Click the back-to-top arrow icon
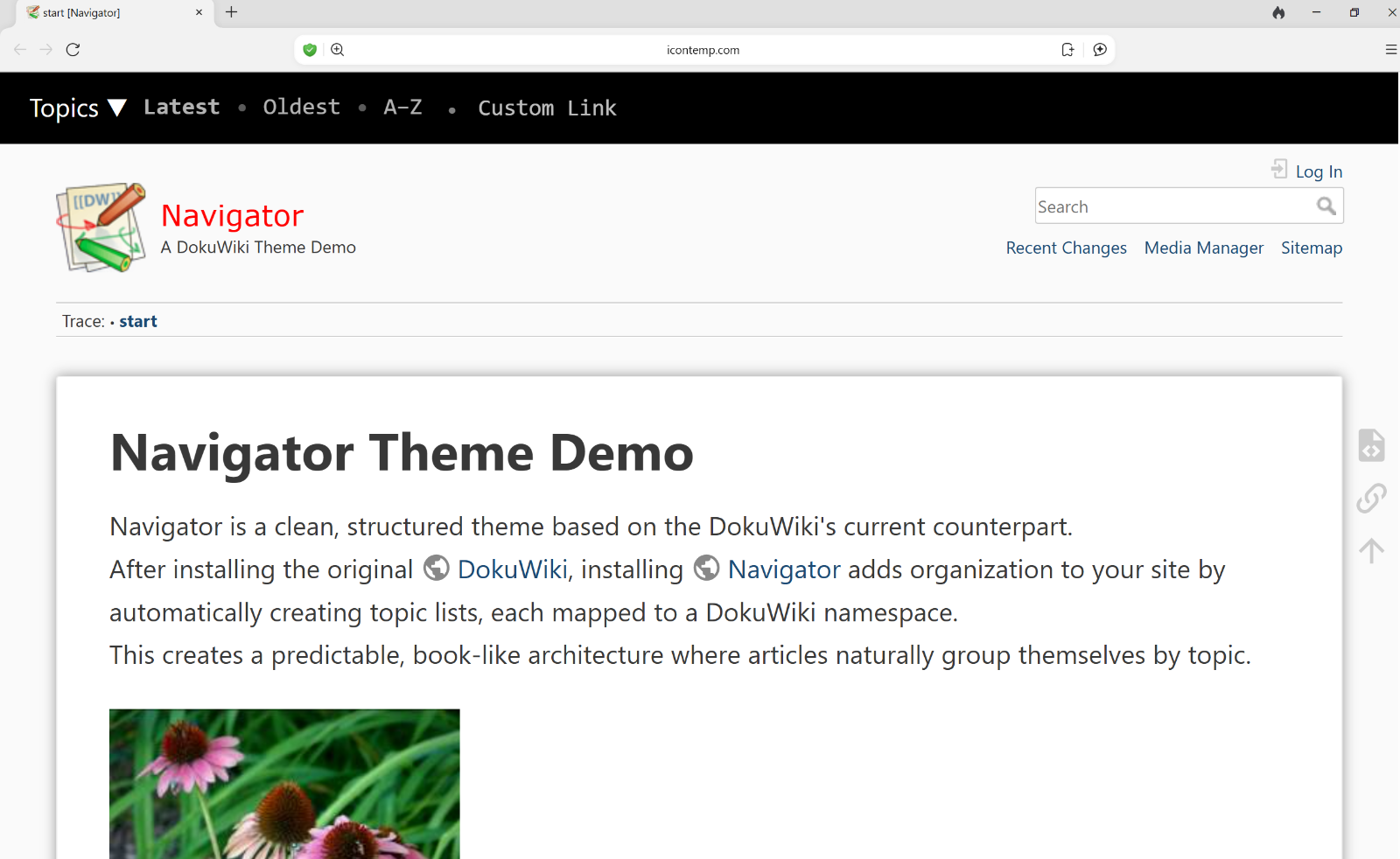 (1370, 550)
